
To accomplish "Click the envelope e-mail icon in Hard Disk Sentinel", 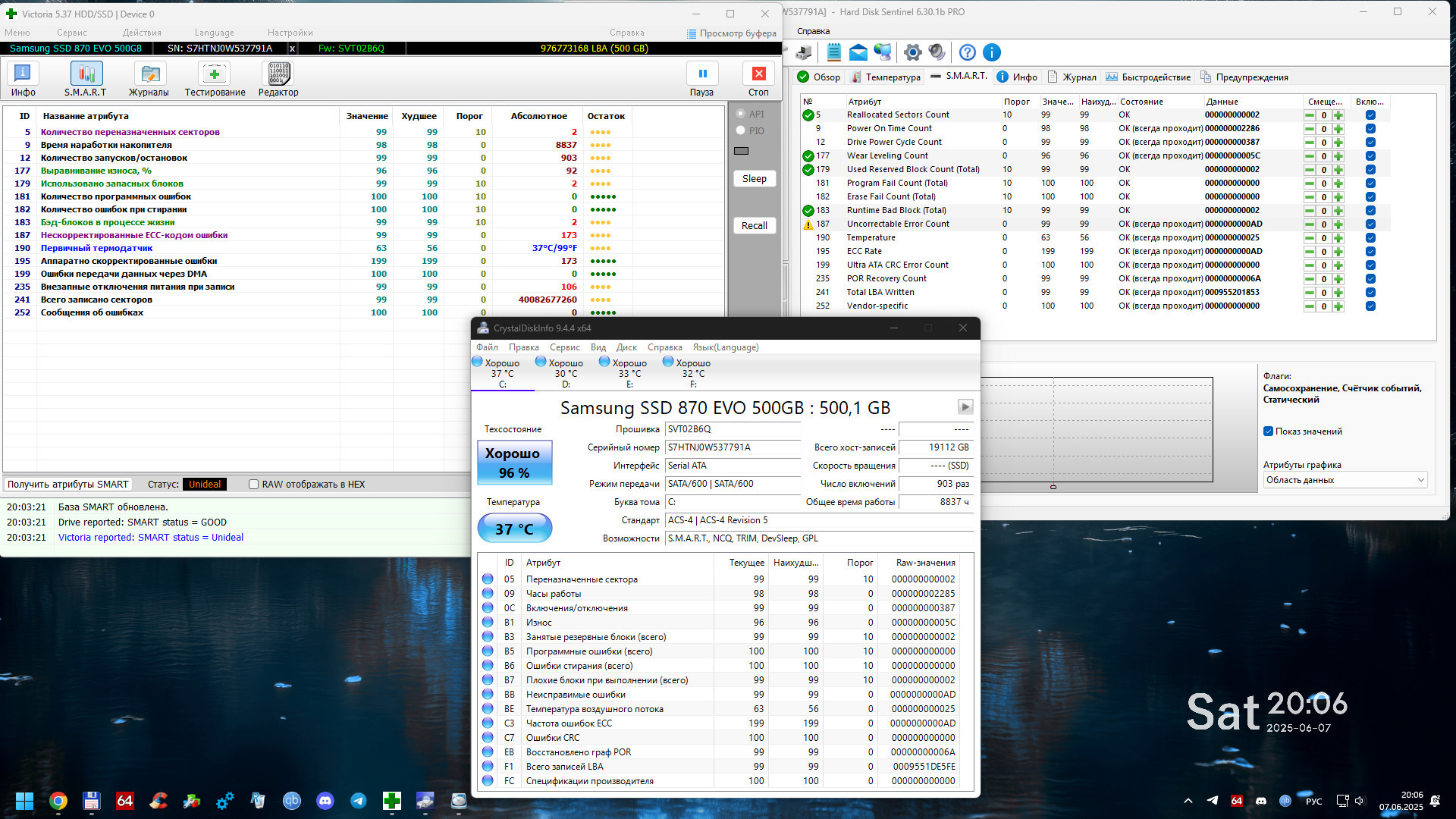I will pyautogui.click(x=858, y=52).
